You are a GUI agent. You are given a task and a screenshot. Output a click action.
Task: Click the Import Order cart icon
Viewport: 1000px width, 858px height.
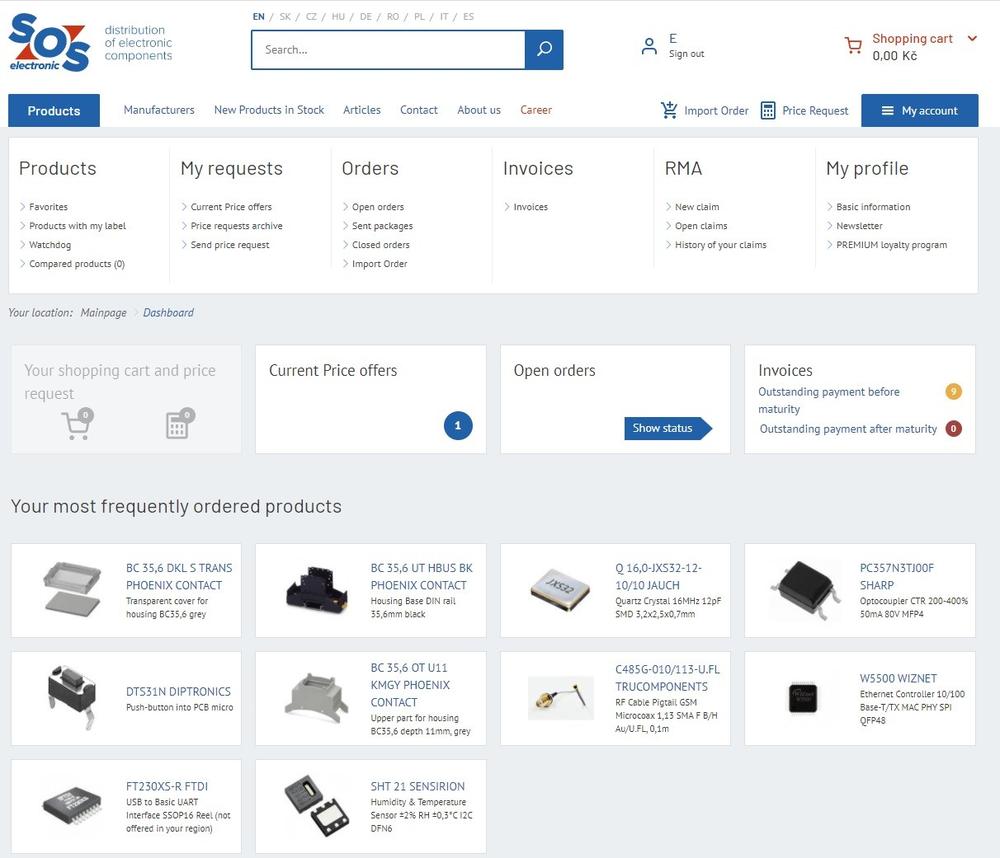pyautogui.click(x=669, y=110)
